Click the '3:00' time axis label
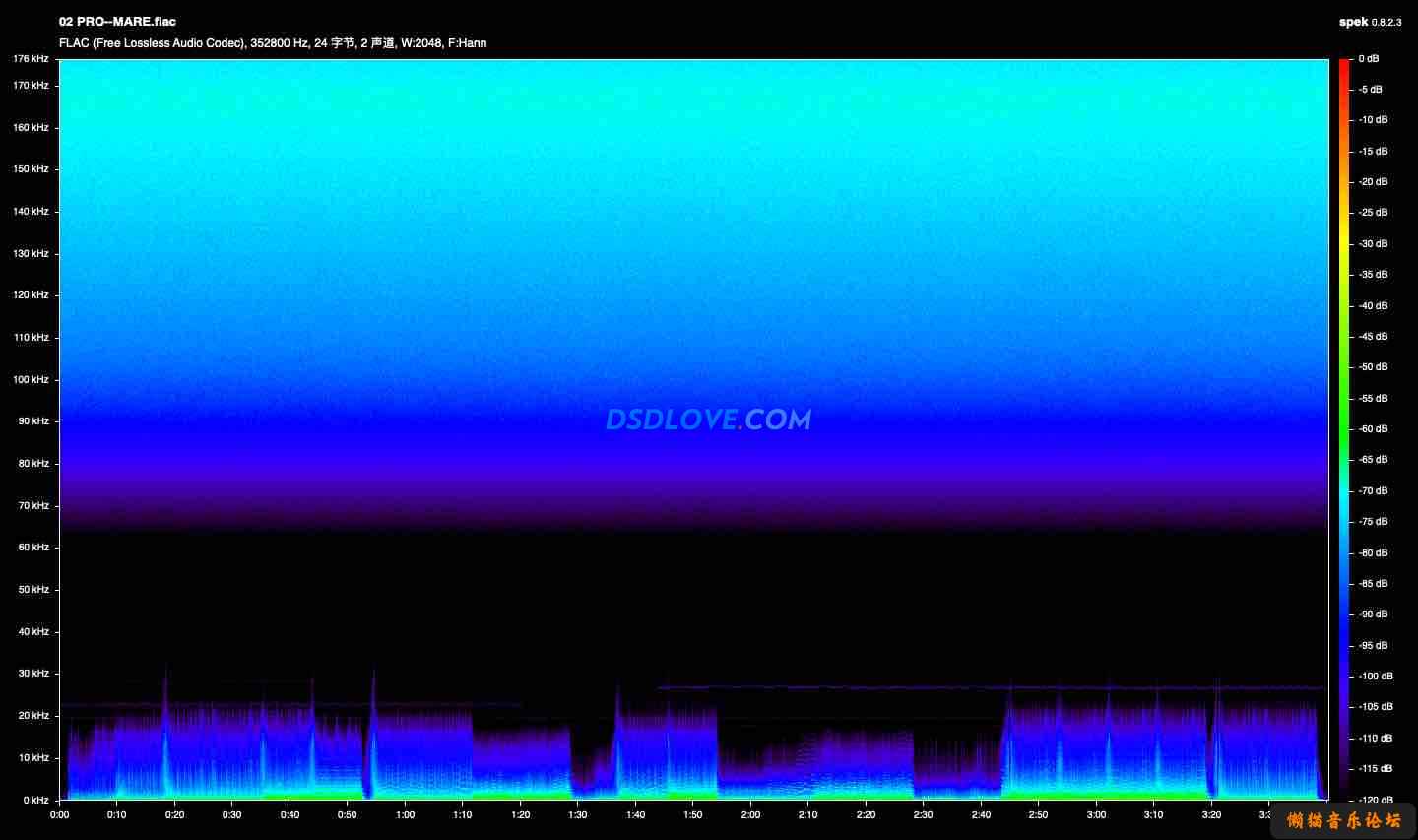Image resolution: width=1418 pixels, height=840 pixels. 1096,815
